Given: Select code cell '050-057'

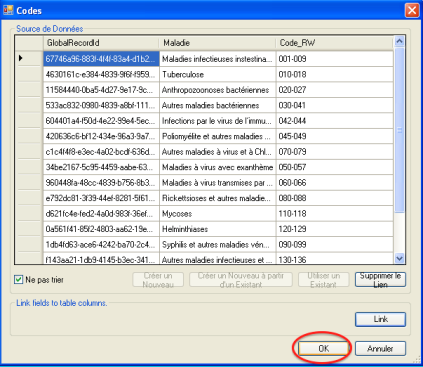Looking at the screenshot, I should click(335, 167).
